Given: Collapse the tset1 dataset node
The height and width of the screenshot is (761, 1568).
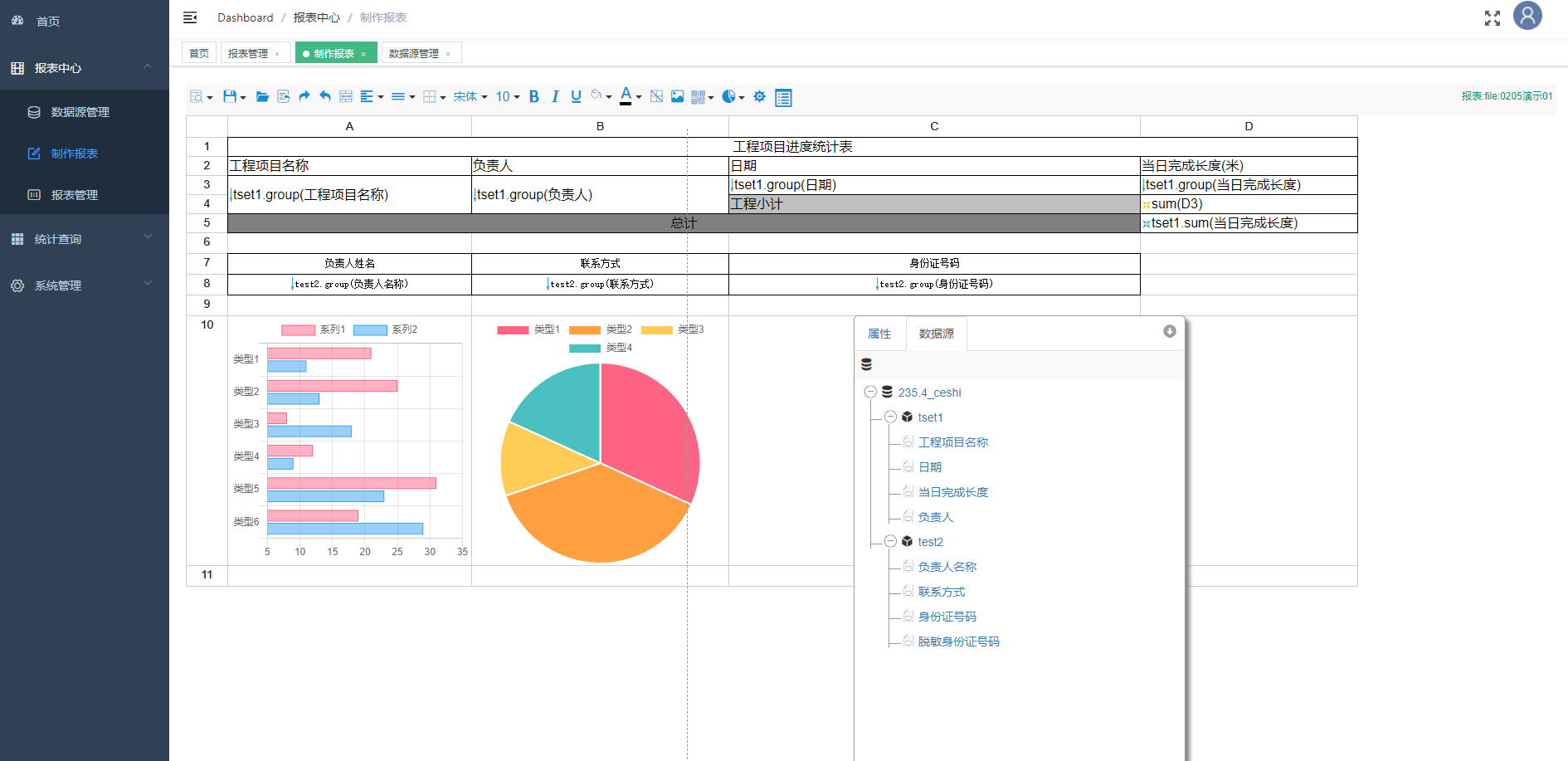Looking at the screenshot, I should click(890, 417).
